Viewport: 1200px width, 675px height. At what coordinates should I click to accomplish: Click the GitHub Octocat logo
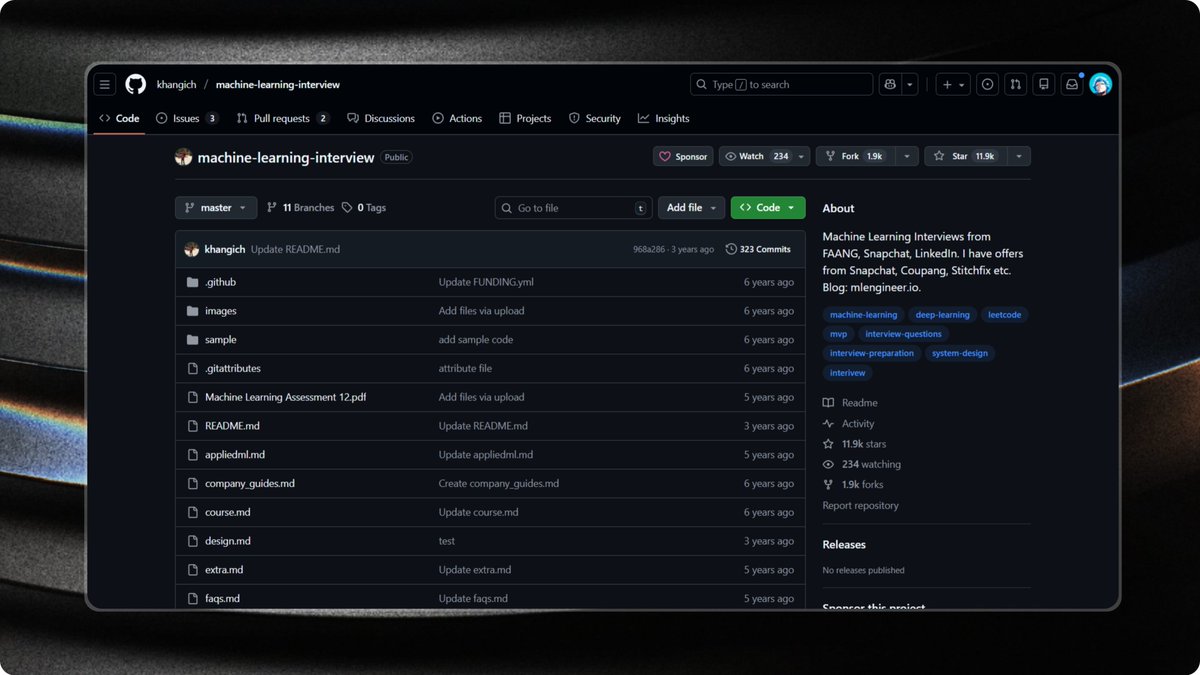coord(136,85)
